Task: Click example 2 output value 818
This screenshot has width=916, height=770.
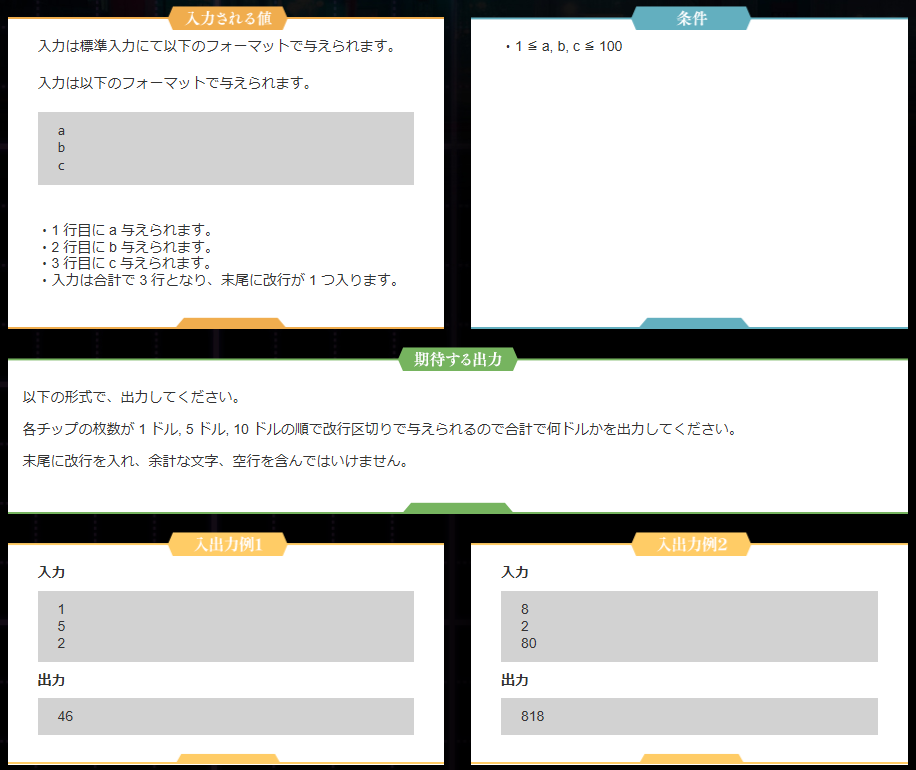Action: [x=532, y=716]
